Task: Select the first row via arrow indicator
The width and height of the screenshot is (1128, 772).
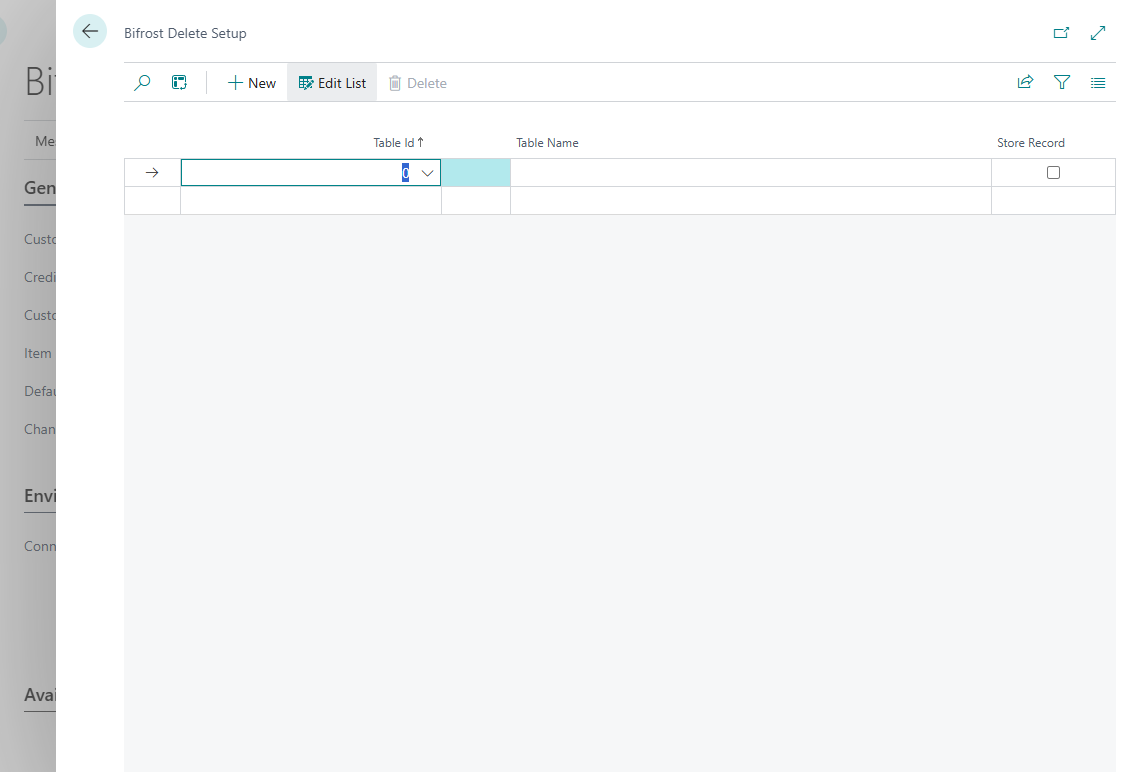Action: [153, 173]
